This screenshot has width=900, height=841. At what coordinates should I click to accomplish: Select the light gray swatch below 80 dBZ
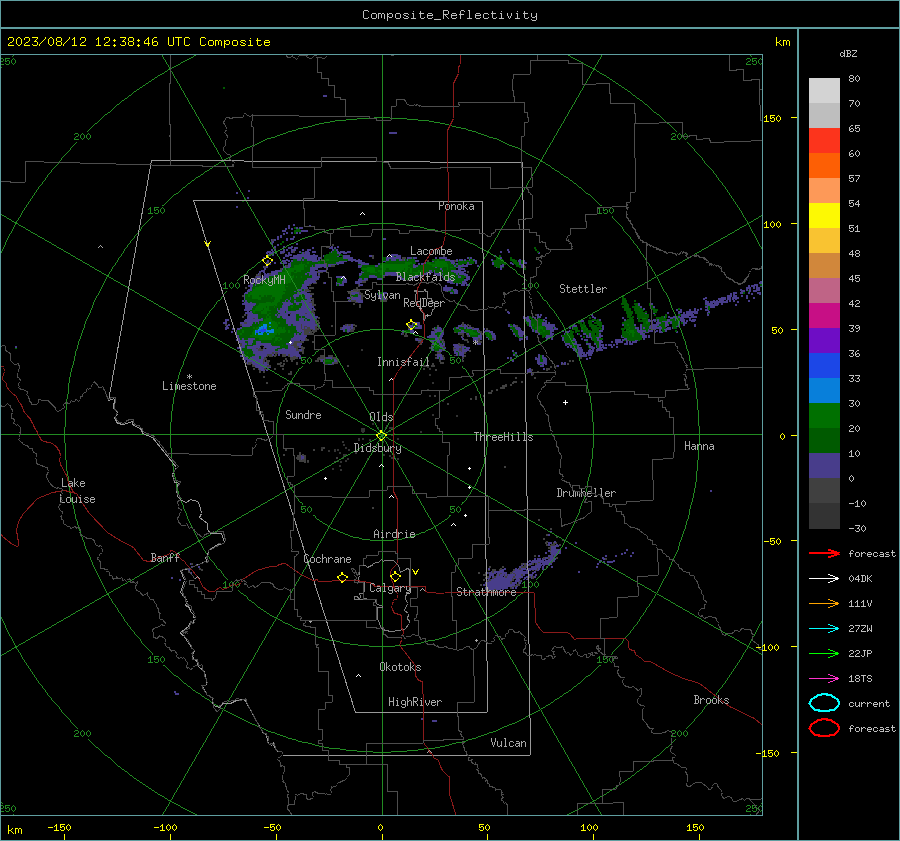coord(824,91)
